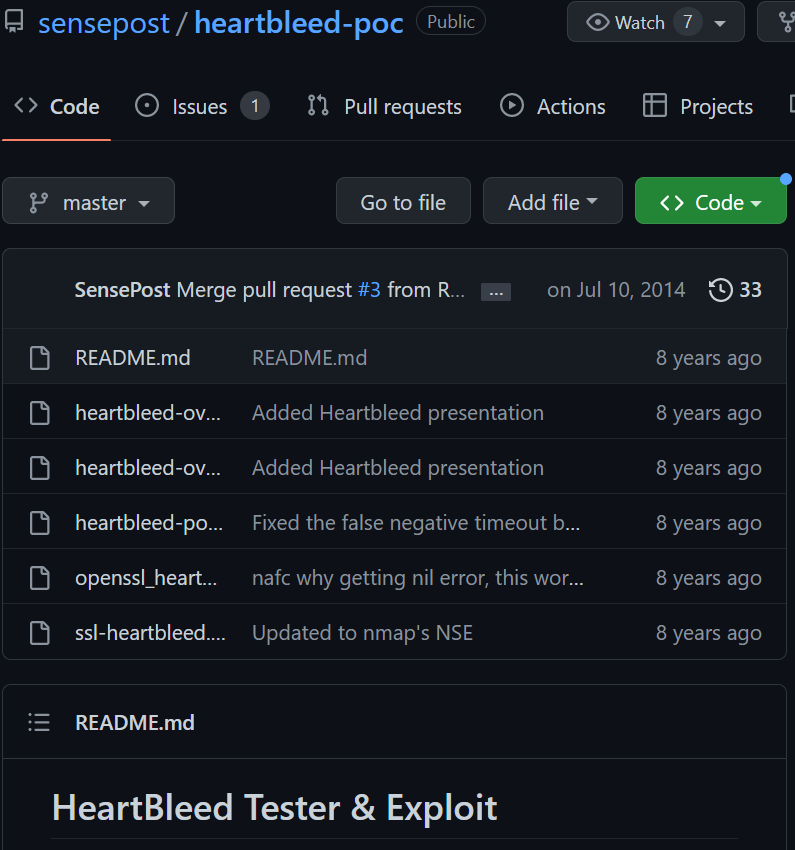
Task: Click the file icon for README.md
Action: (40, 358)
